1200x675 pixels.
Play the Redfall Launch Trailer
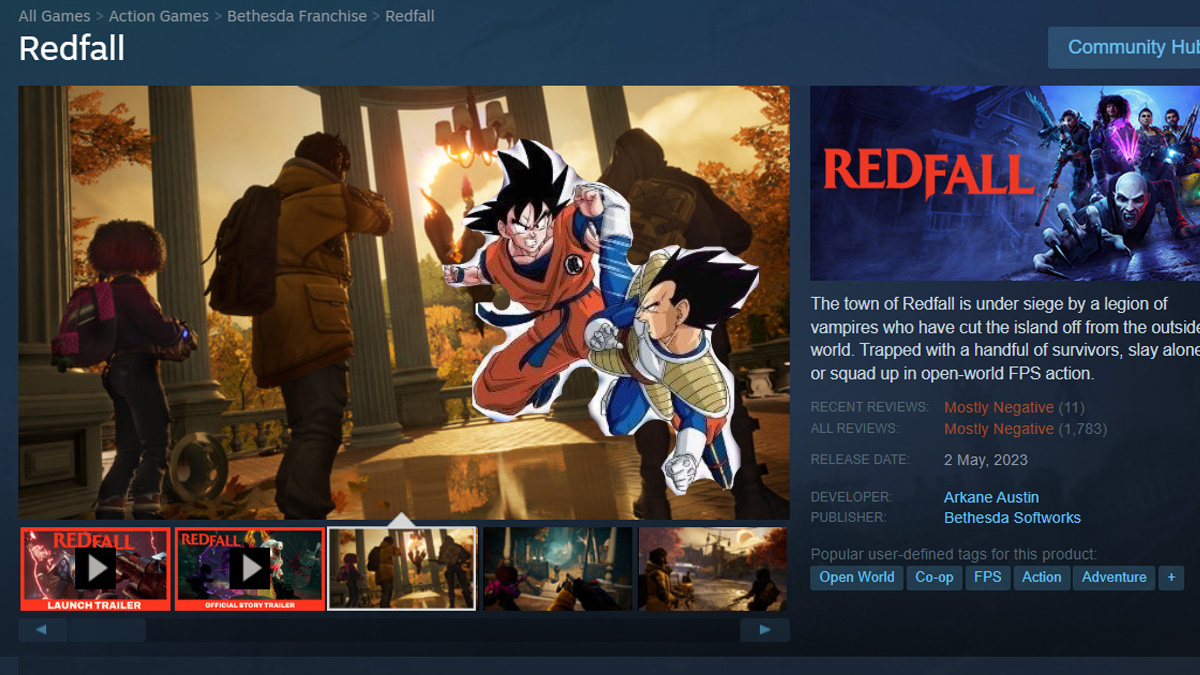94,569
